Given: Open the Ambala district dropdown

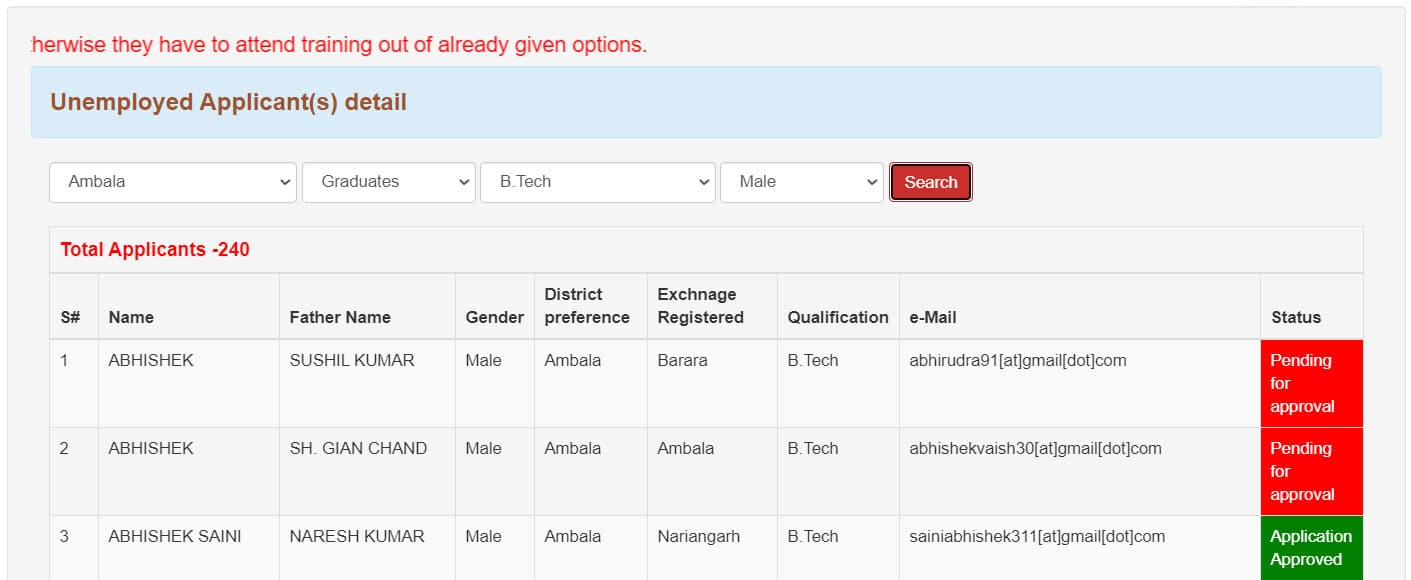Looking at the screenshot, I should [x=173, y=182].
